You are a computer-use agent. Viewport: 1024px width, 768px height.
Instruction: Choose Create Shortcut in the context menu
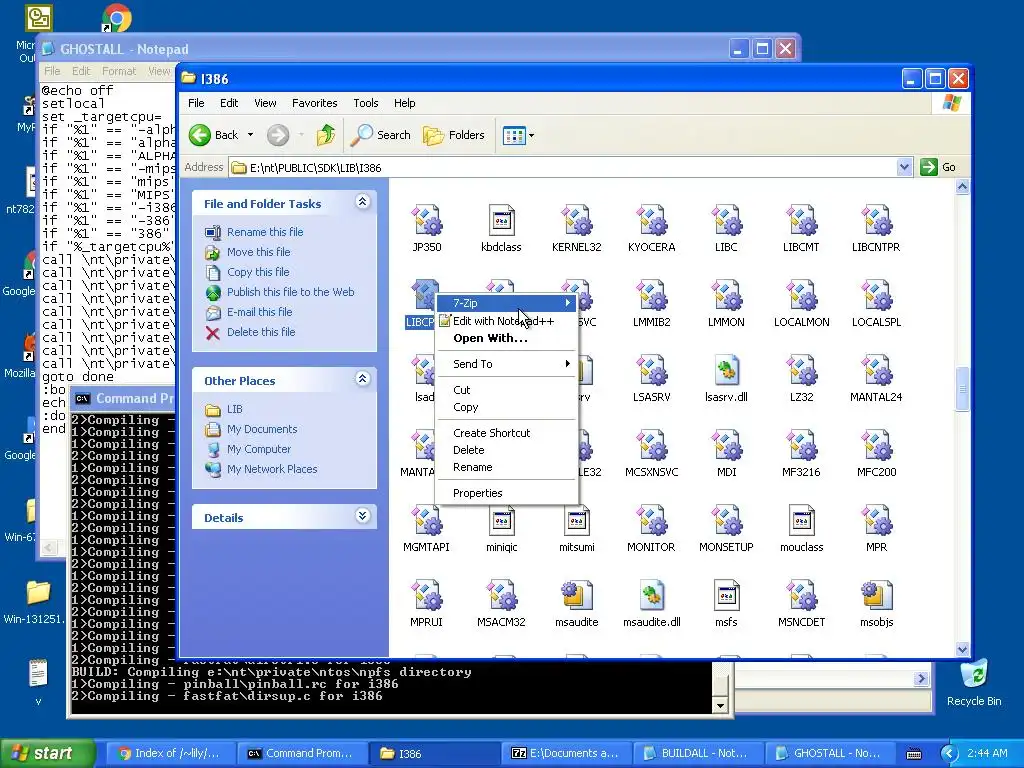[x=507, y=433]
